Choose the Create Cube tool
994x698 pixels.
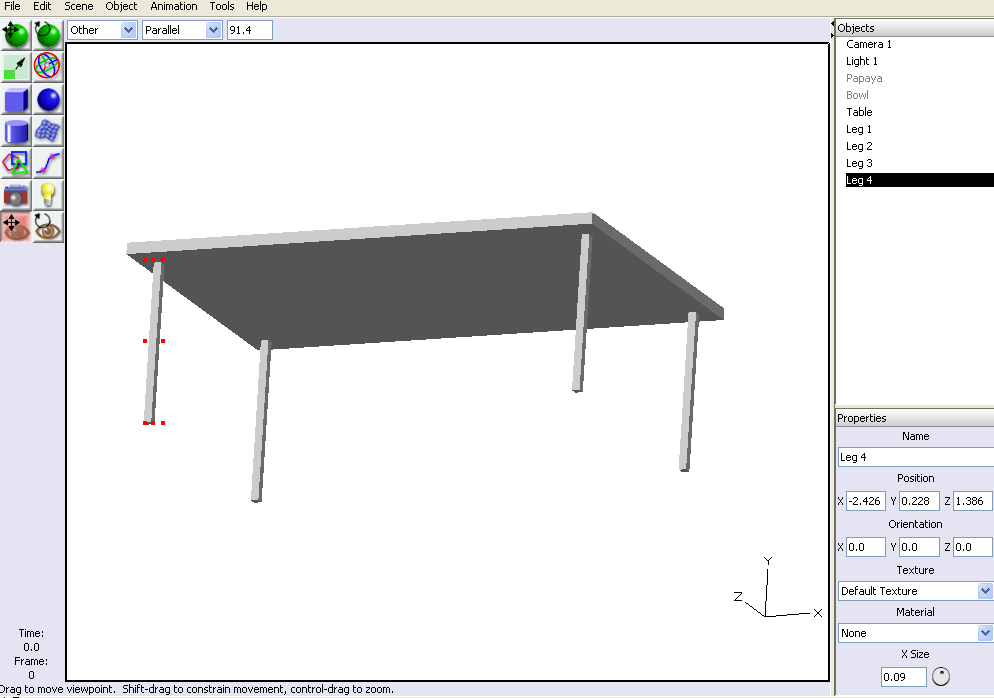point(16,100)
